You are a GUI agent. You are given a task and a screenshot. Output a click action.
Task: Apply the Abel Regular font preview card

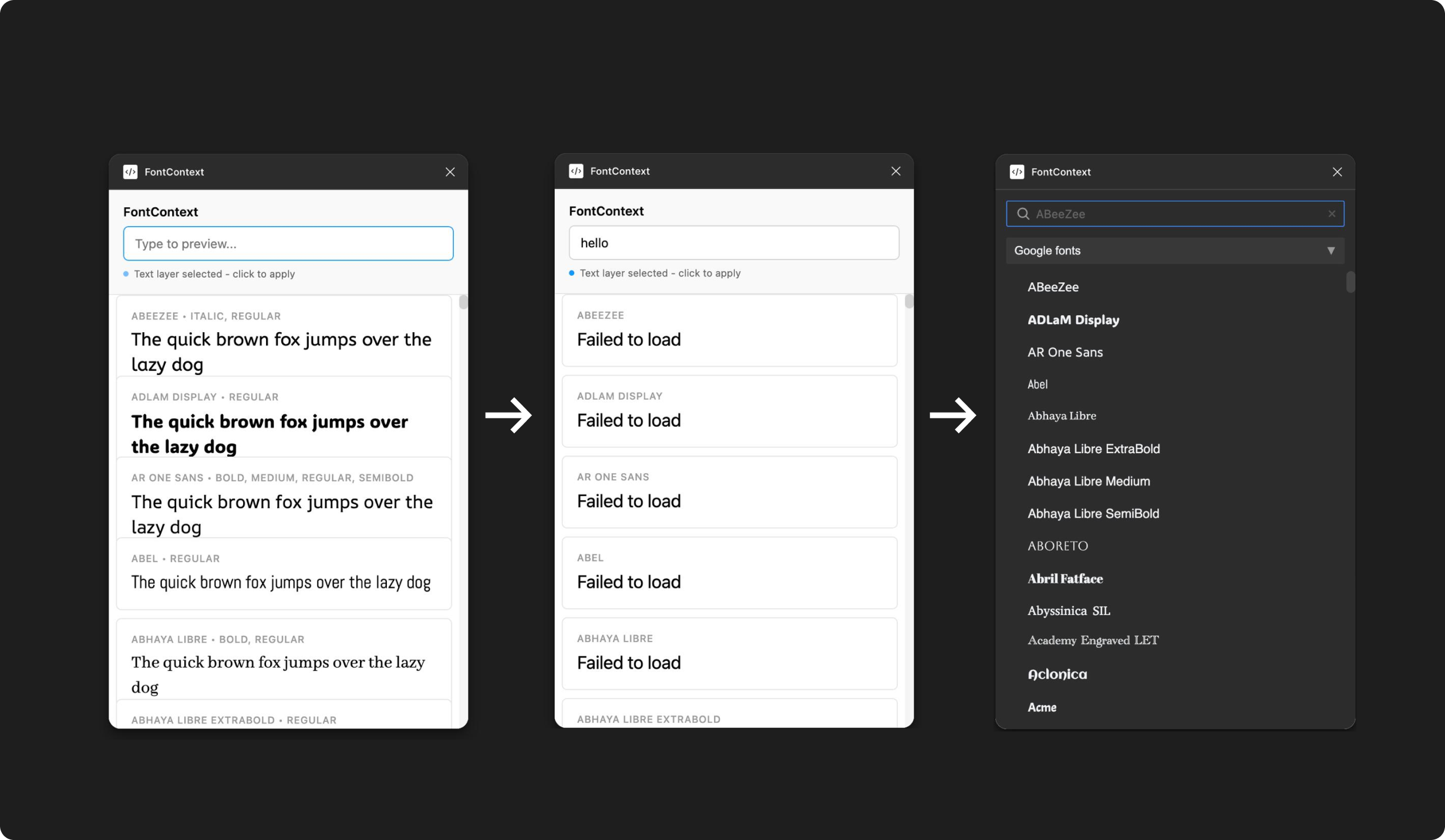point(284,574)
